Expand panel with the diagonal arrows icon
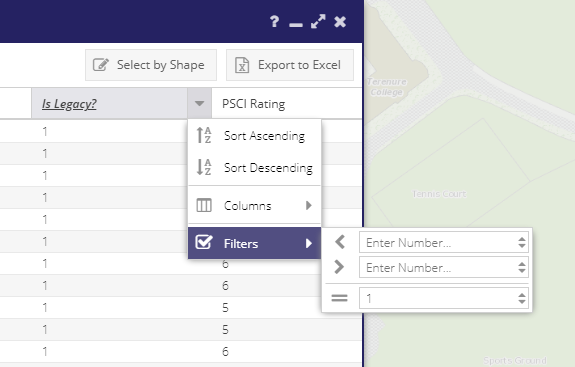The height and width of the screenshot is (367, 575). coord(318,22)
